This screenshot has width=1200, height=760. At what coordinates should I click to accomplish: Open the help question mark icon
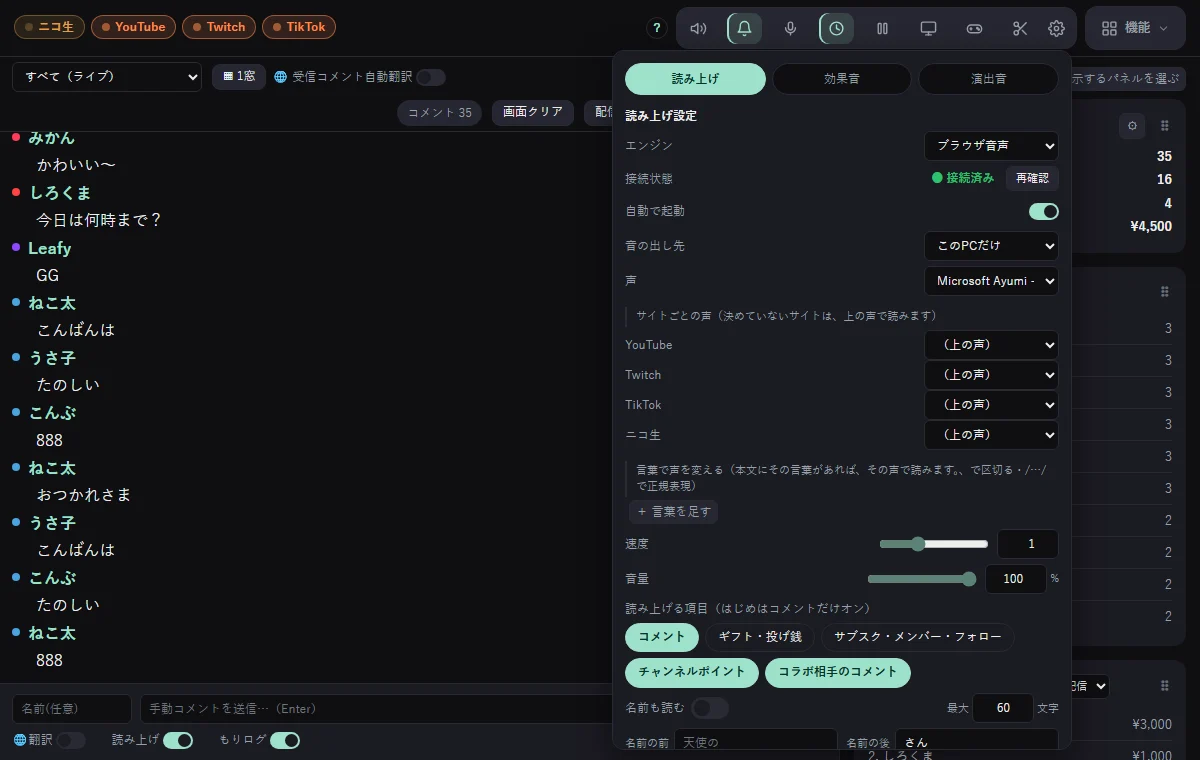(x=656, y=28)
